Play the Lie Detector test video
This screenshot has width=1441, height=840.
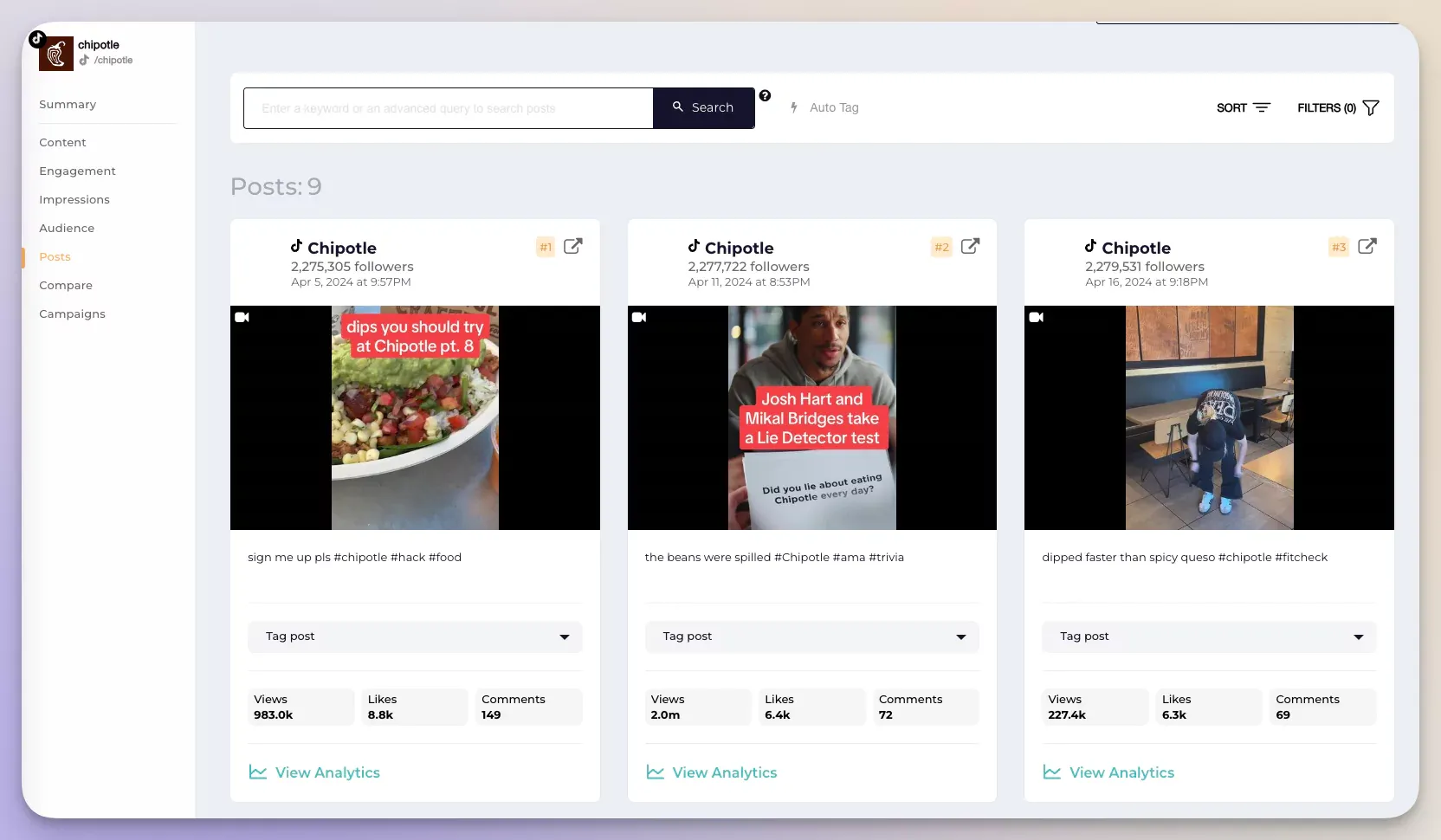(812, 417)
